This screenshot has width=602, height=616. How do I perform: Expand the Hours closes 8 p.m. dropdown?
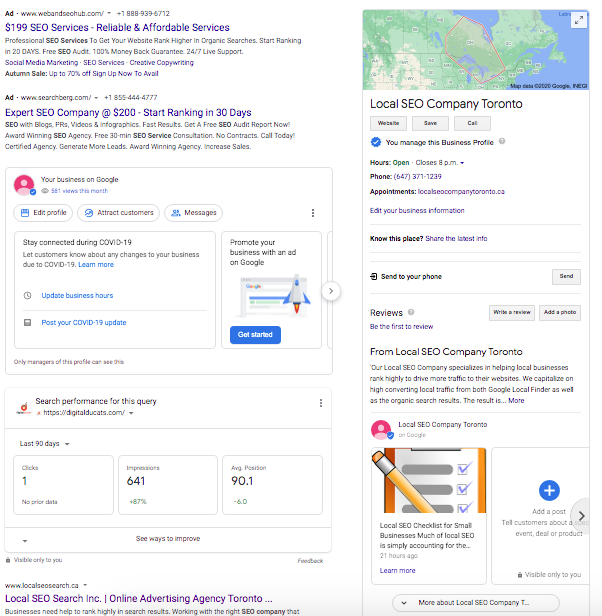point(462,163)
